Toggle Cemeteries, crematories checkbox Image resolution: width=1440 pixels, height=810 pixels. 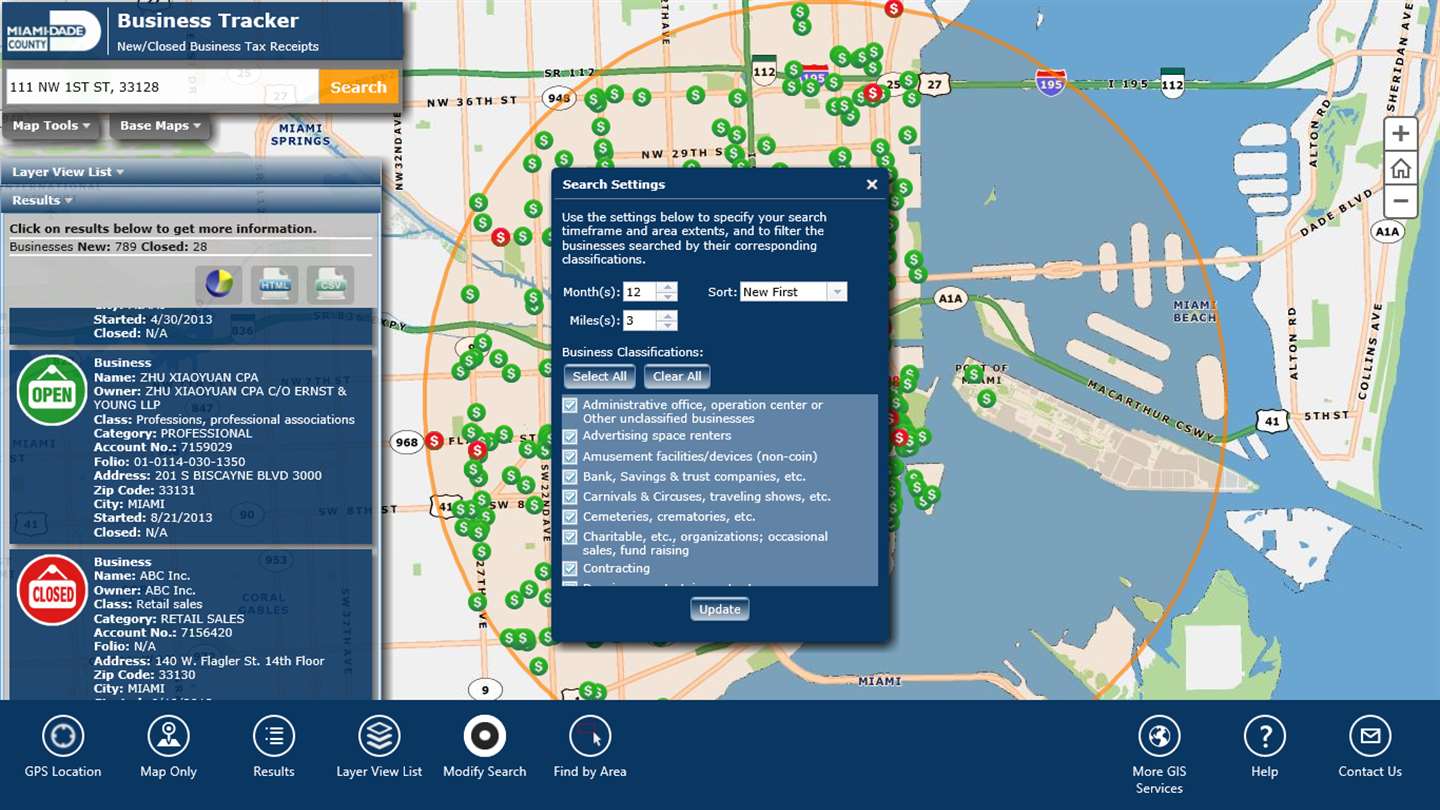(x=570, y=517)
